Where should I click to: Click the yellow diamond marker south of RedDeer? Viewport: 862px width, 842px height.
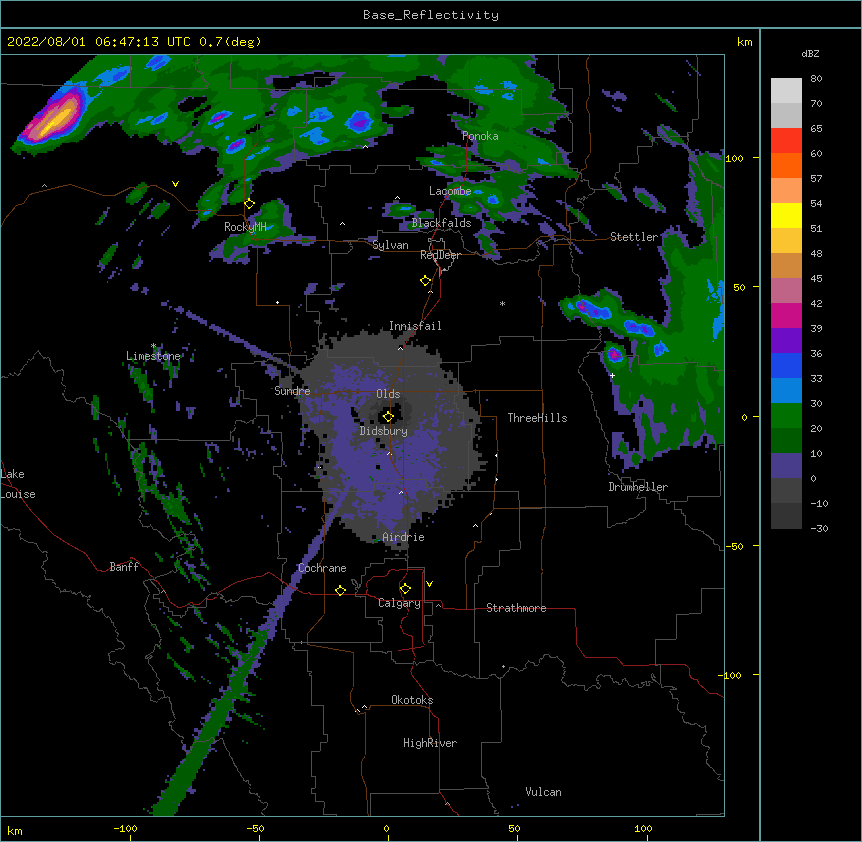pos(425,281)
